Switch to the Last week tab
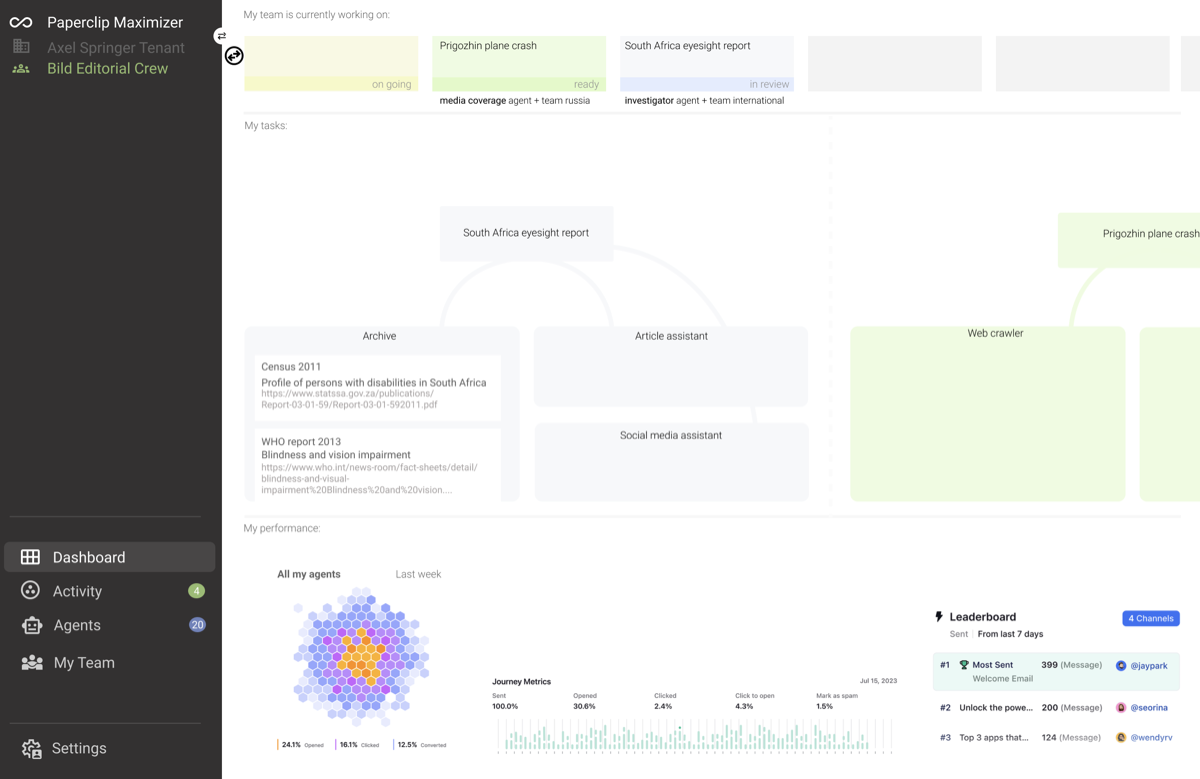The width and height of the screenshot is (1200, 779). pyautogui.click(x=418, y=574)
